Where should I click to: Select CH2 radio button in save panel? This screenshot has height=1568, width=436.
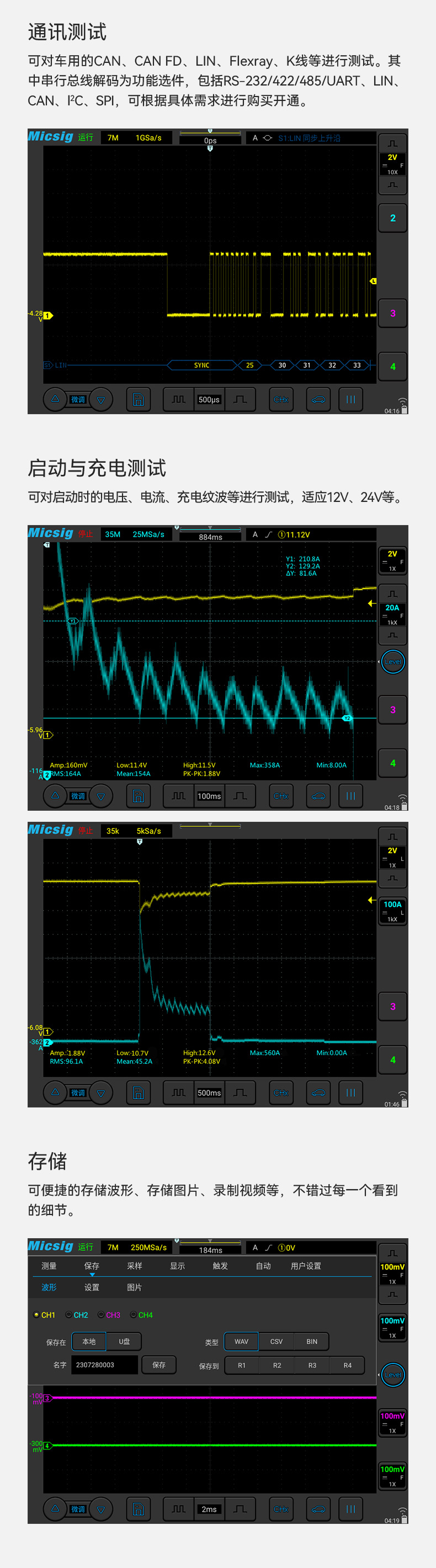click(x=68, y=1315)
